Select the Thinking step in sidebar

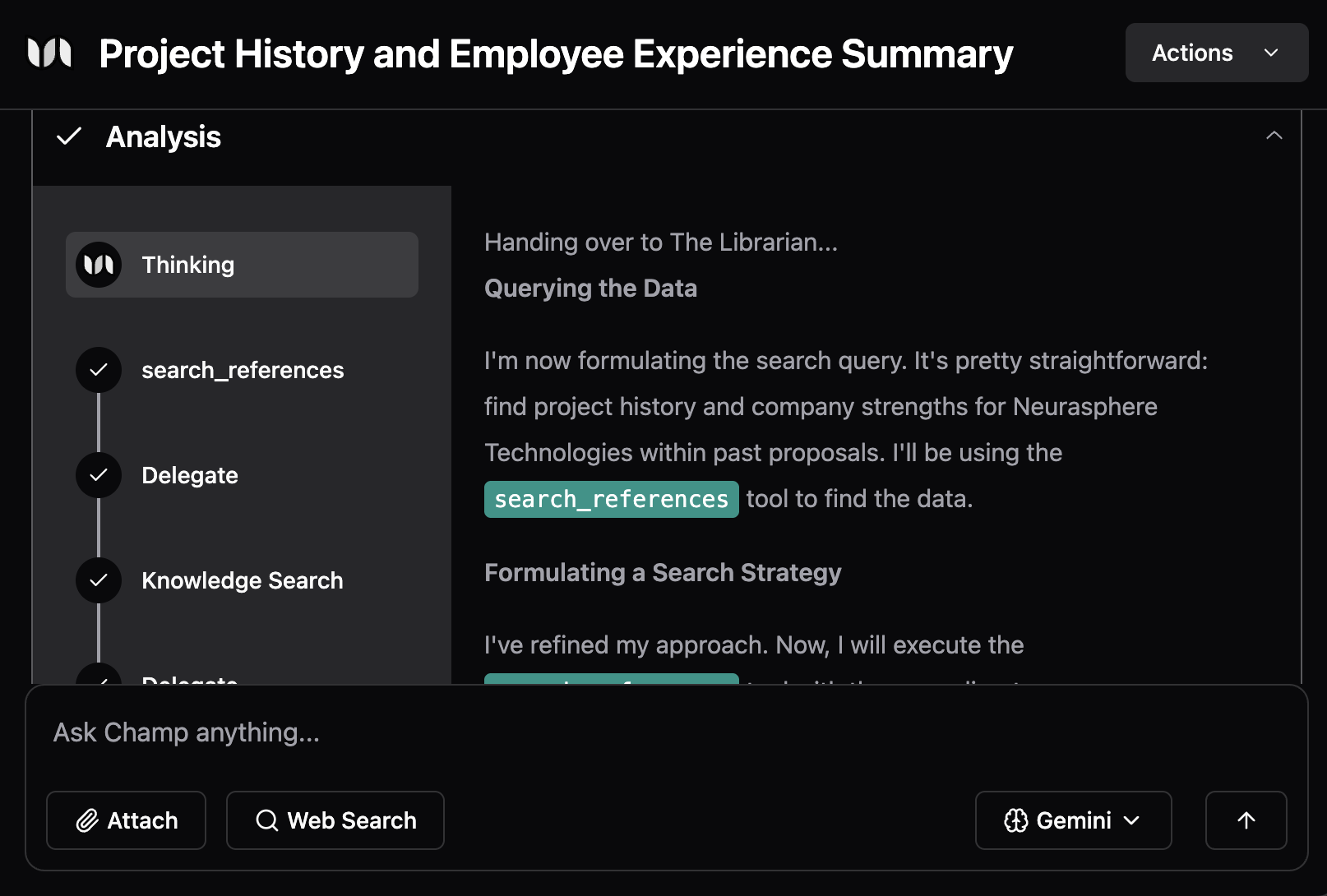point(242,265)
